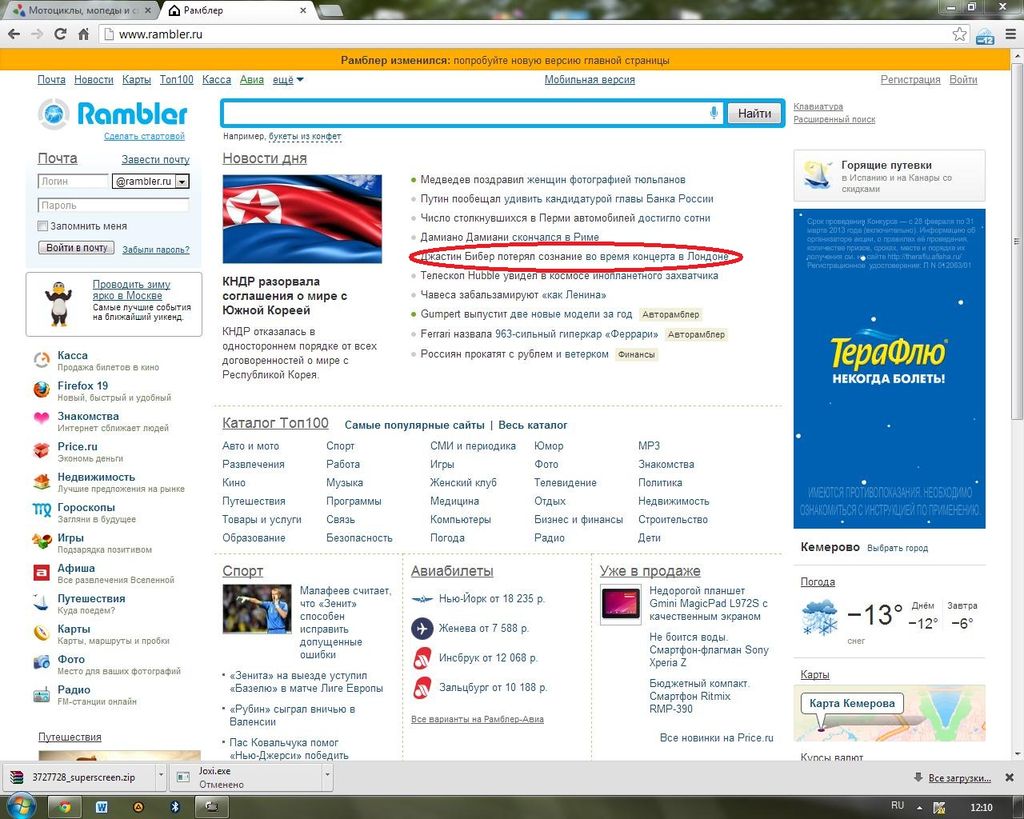1024x819 pixels.
Task: Click the penguin mascot image
Action: (59, 304)
